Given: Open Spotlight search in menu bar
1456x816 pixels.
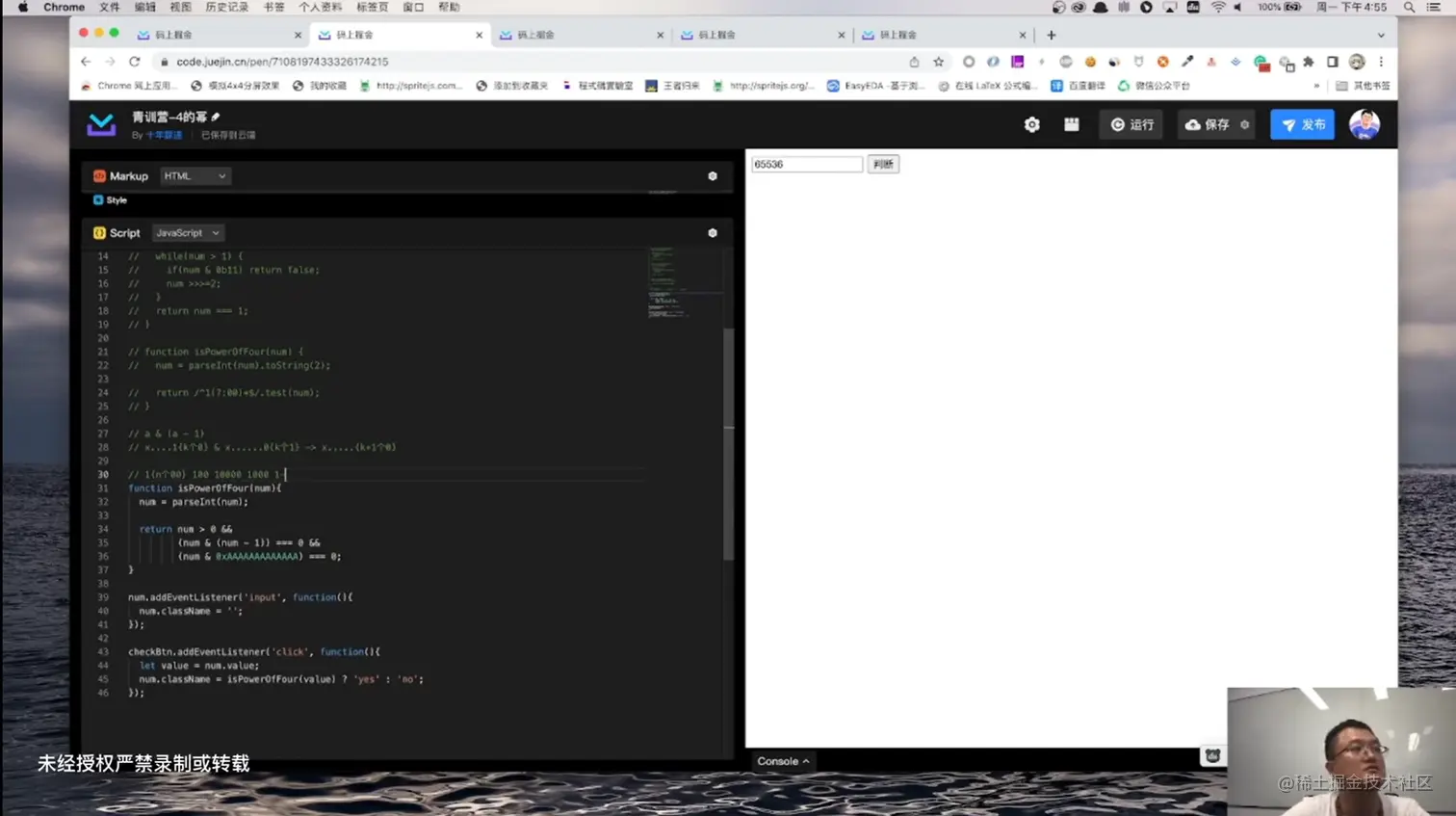Looking at the screenshot, I should tap(1409, 7).
